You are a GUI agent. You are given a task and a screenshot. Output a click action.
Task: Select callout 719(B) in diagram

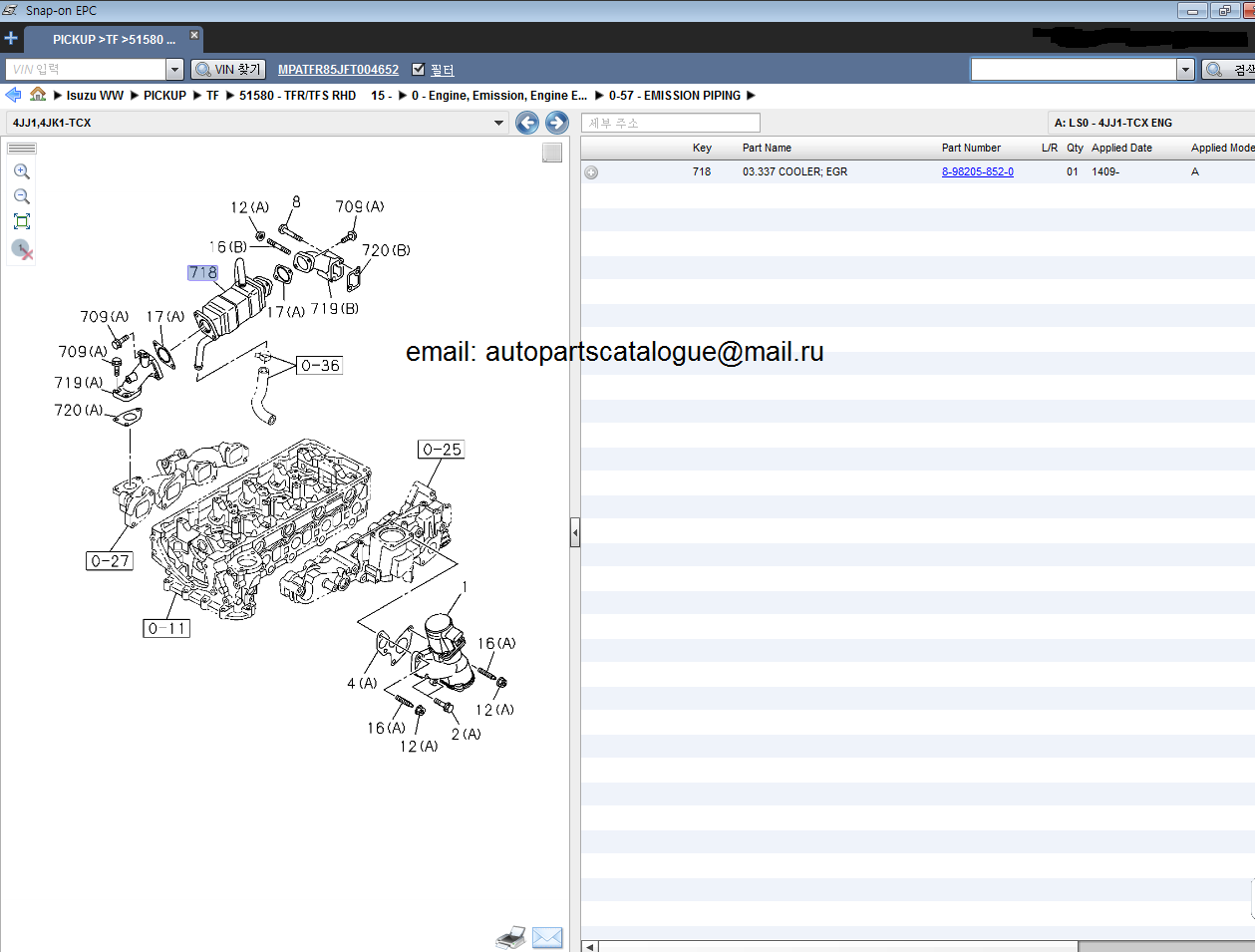(335, 309)
